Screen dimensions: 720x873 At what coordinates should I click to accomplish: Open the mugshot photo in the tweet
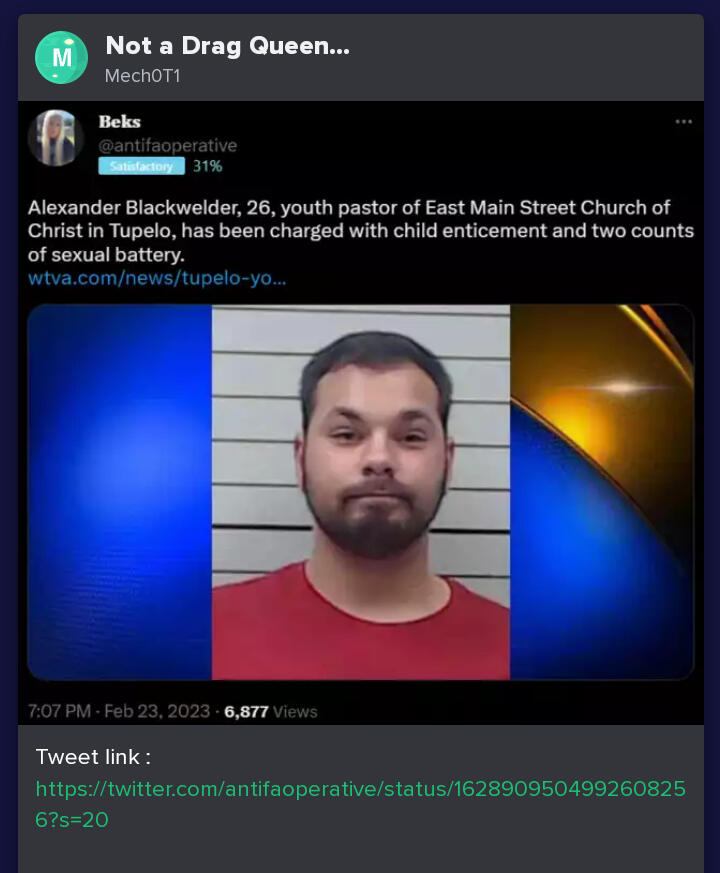click(x=361, y=492)
